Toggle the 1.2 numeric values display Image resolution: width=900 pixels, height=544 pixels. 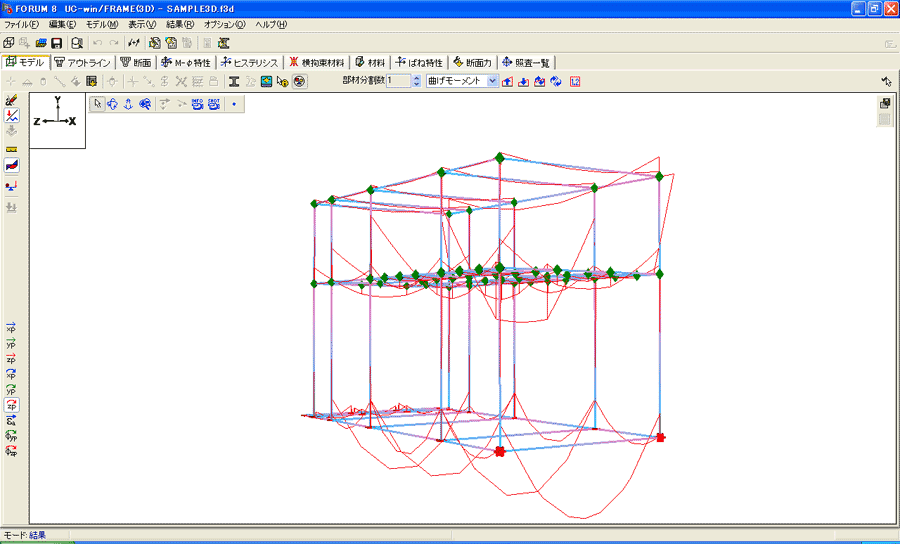pyautogui.click(x=575, y=81)
